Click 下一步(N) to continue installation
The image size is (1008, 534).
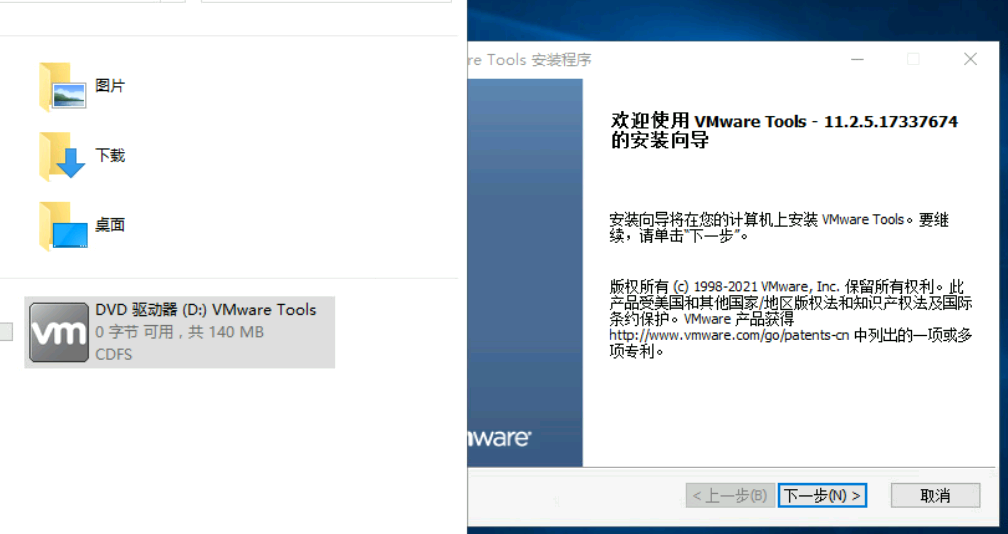click(x=822, y=495)
